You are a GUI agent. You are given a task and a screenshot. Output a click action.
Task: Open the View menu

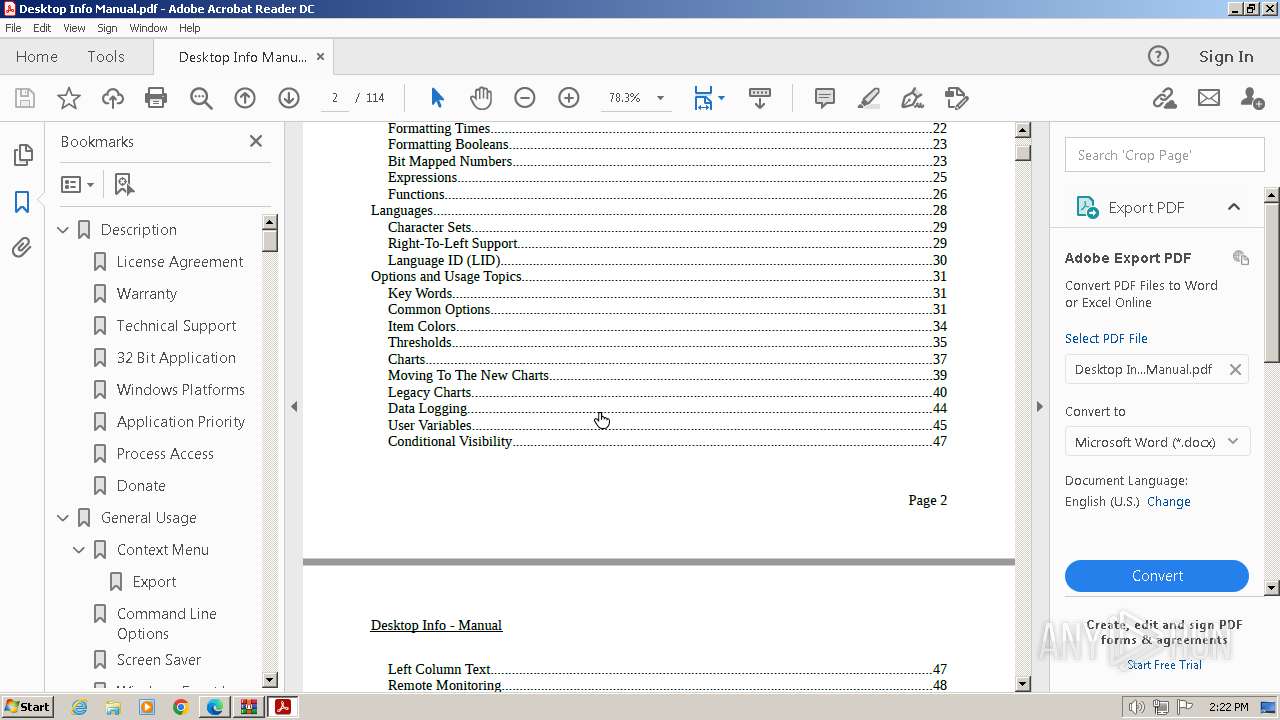point(74,28)
